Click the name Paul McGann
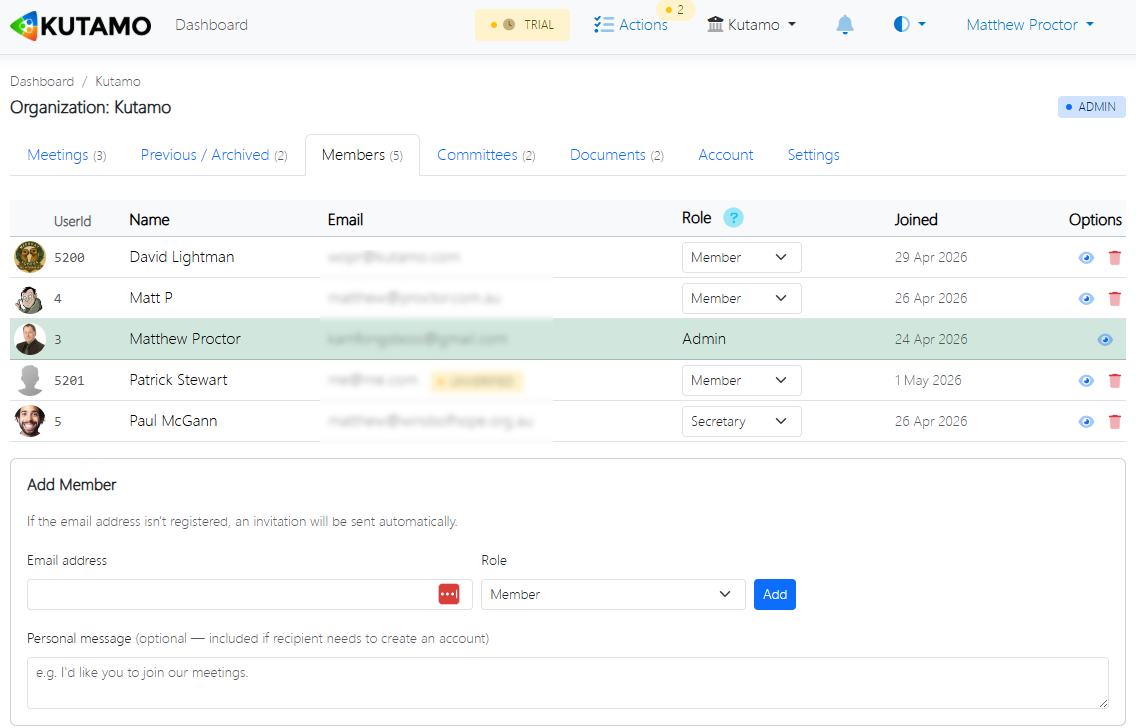Image resolution: width=1136 pixels, height=728 pixels. pos(173,421)
